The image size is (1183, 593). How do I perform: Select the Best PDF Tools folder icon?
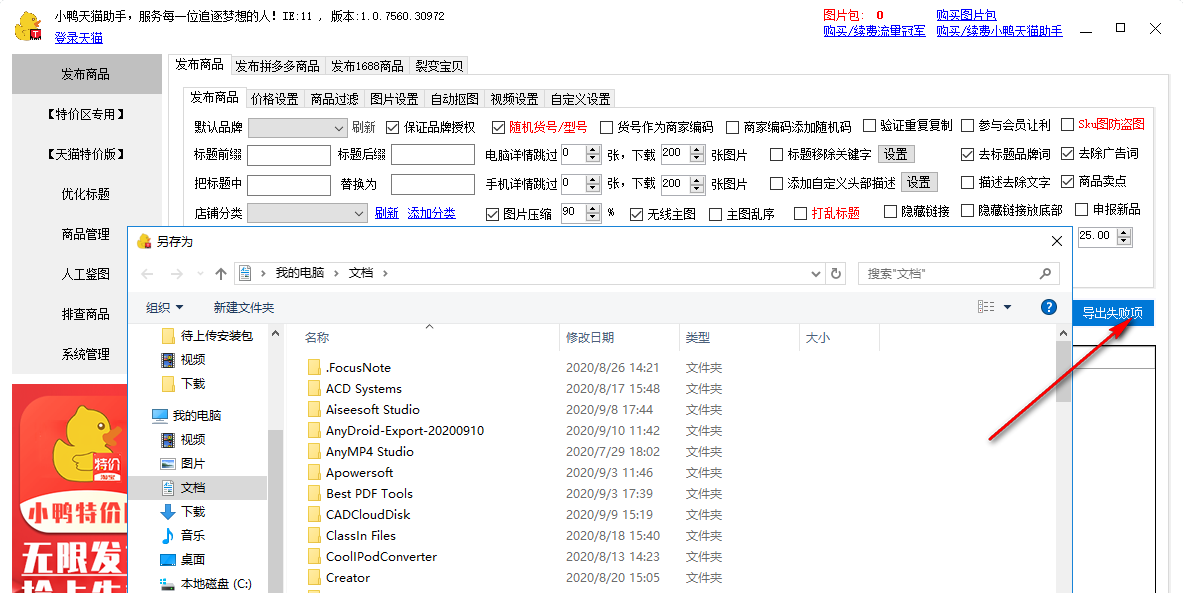pos(315,494)
